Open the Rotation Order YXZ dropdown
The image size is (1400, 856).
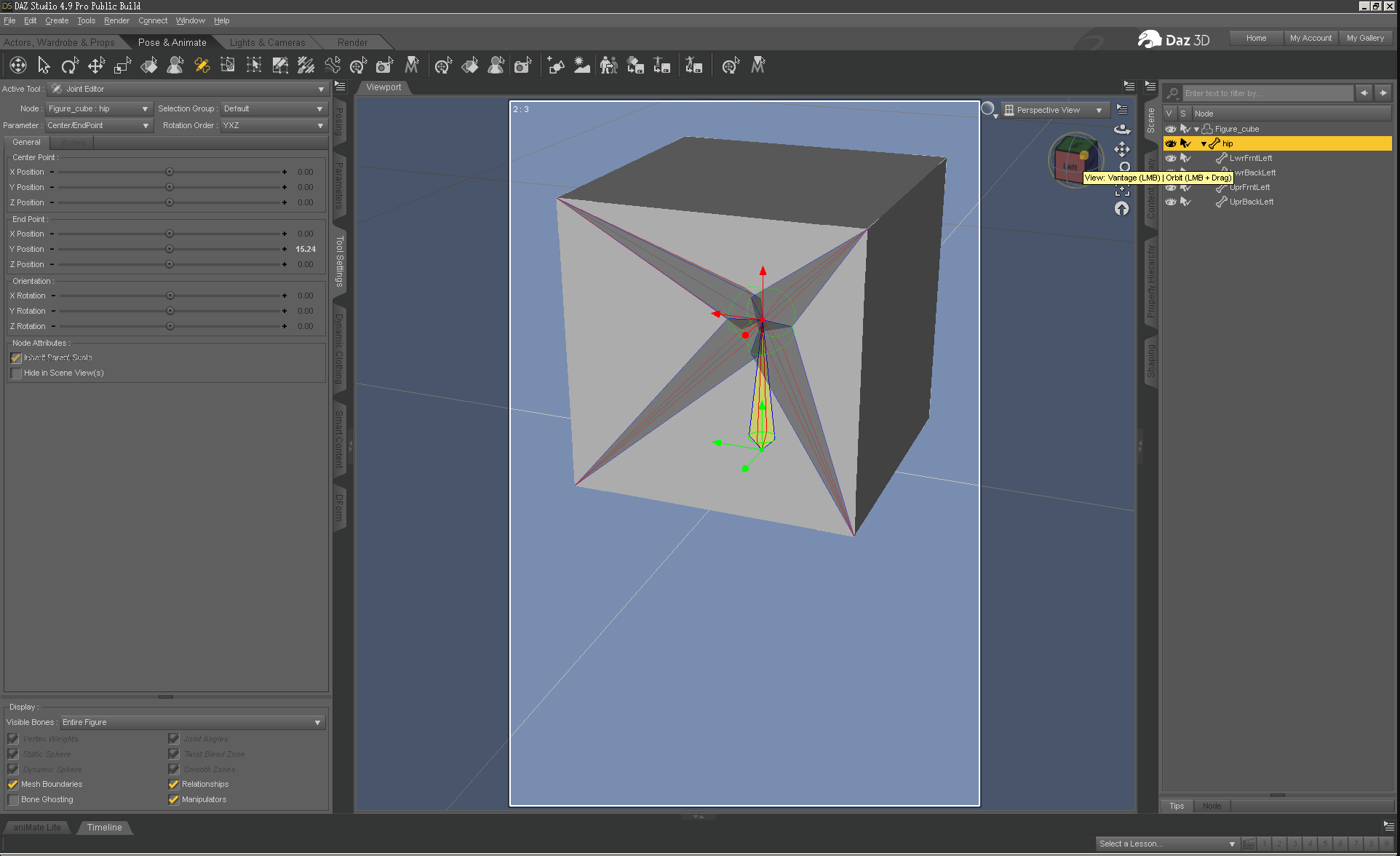pyautogui.click(x=273, y=125)
